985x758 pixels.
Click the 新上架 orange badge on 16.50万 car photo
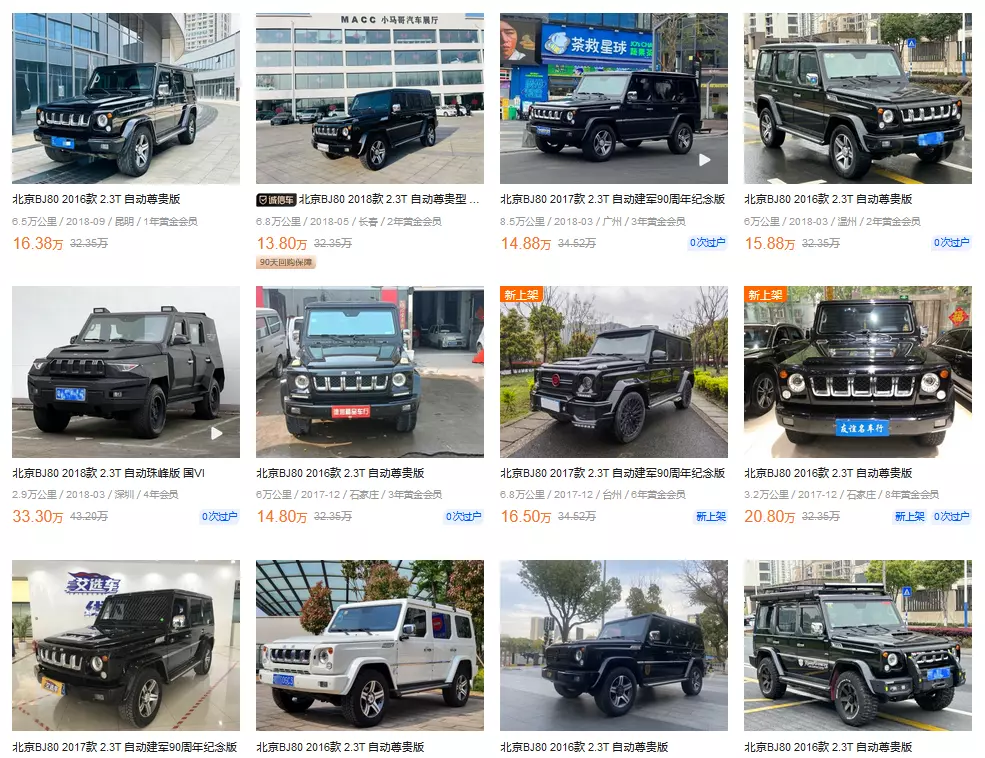(521, 295)
